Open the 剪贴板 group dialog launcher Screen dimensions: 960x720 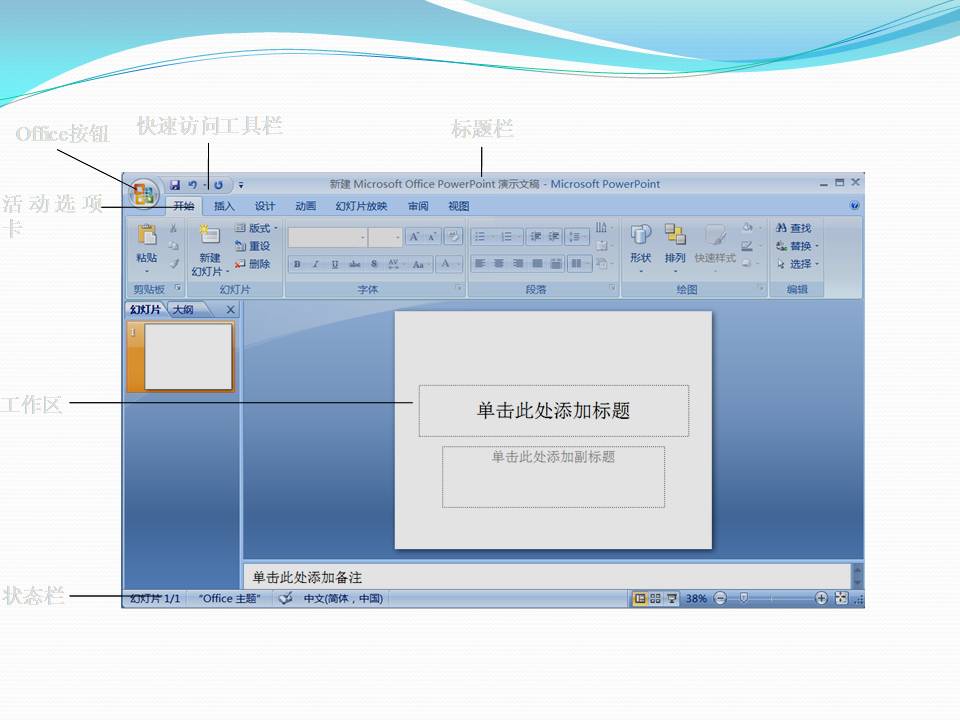coord(178,287)
